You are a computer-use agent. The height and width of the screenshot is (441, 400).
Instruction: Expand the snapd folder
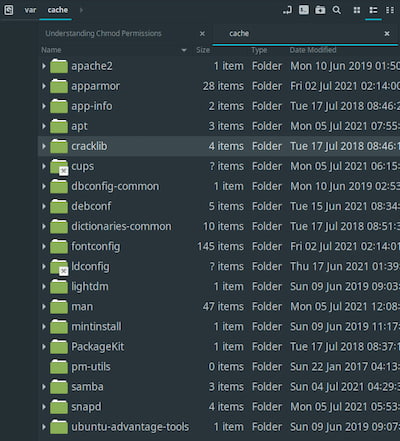tap(44, 407)
